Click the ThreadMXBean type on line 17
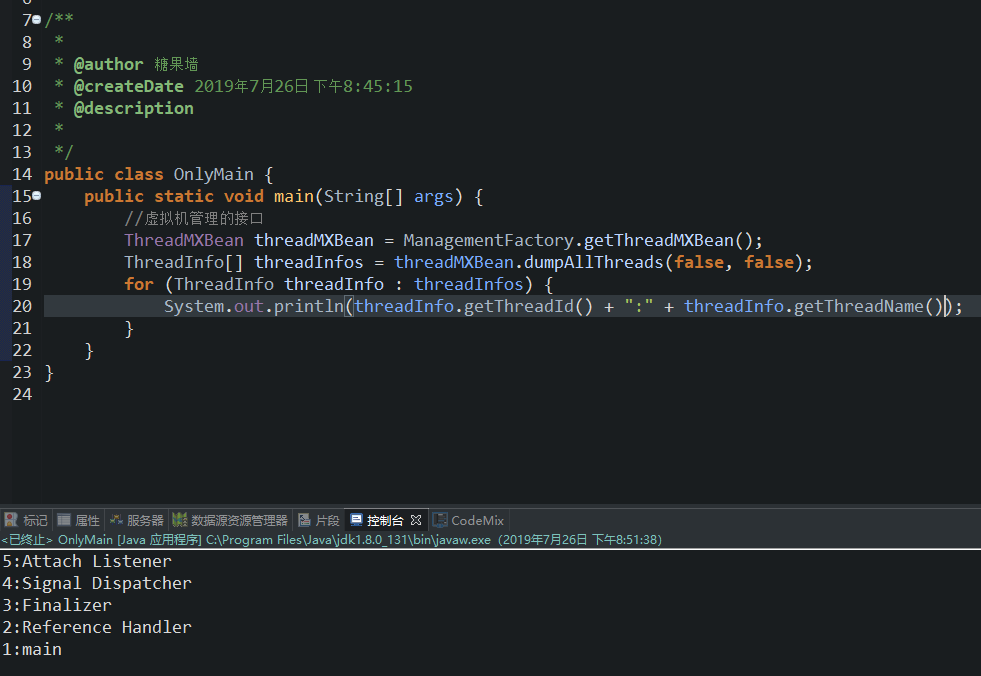The height and width of the screenshot is (676, 981). tap(184, 240)
